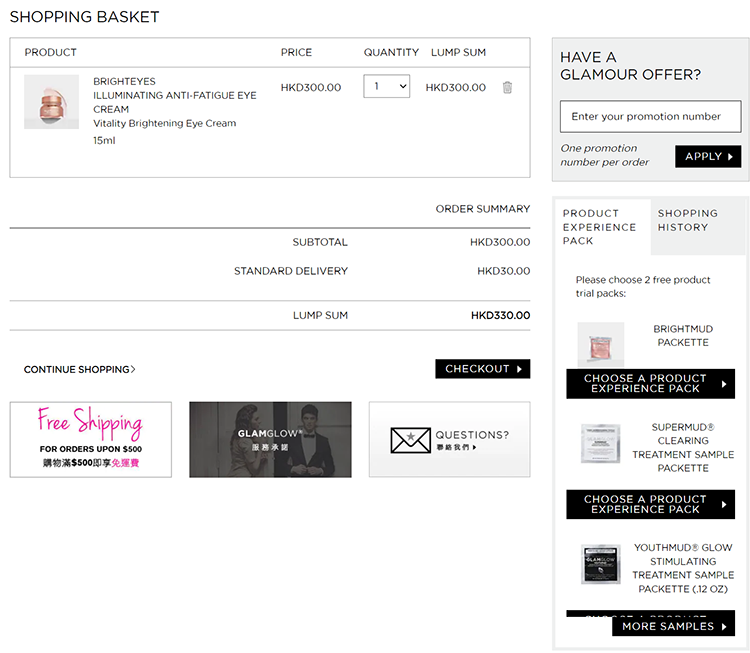750x653 pixels.
Task: Click the Standard Delivery HKD30.00 amount
Action: coord(504,271)
